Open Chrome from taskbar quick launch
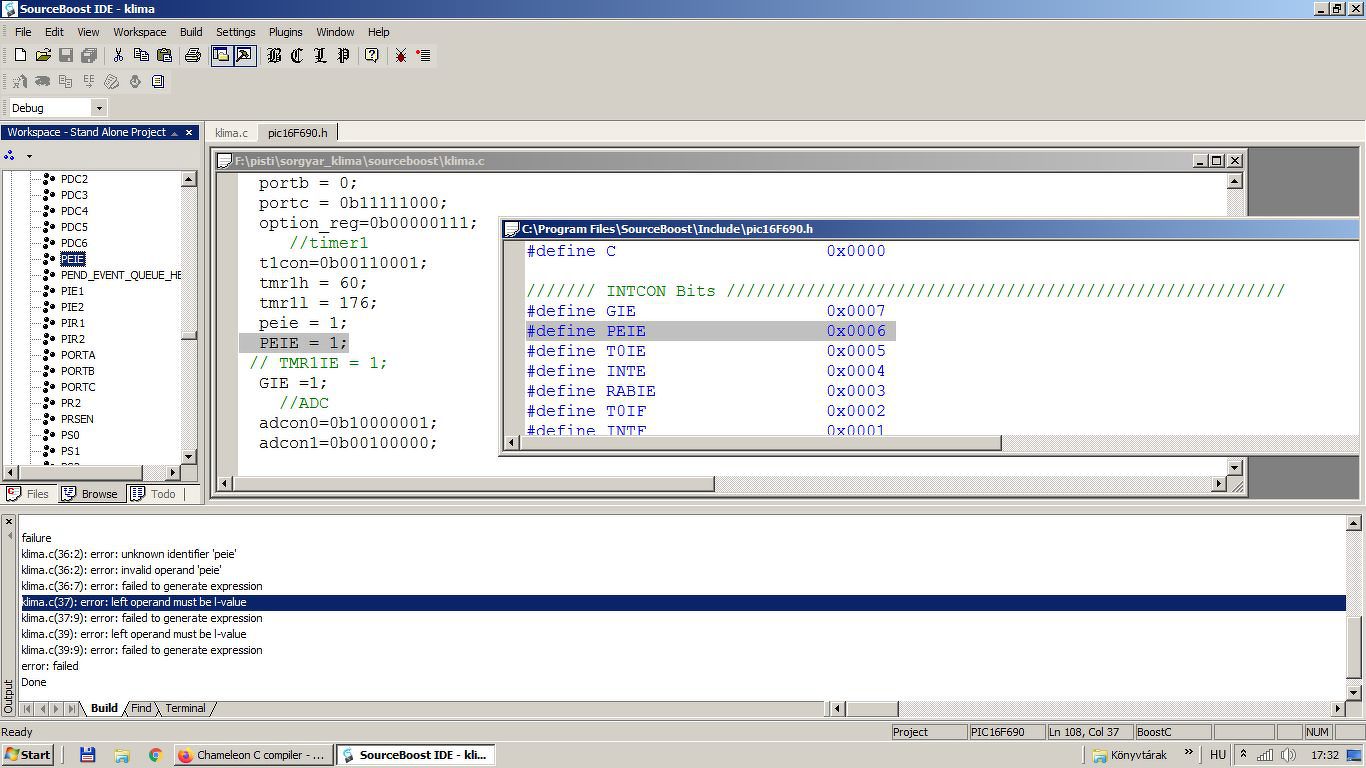Screen dimensions: 1366x768 point(155,756)
